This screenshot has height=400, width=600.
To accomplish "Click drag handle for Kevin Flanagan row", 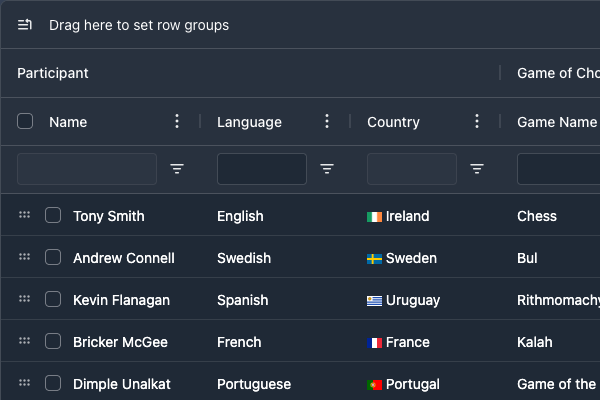I will point(25,299).
